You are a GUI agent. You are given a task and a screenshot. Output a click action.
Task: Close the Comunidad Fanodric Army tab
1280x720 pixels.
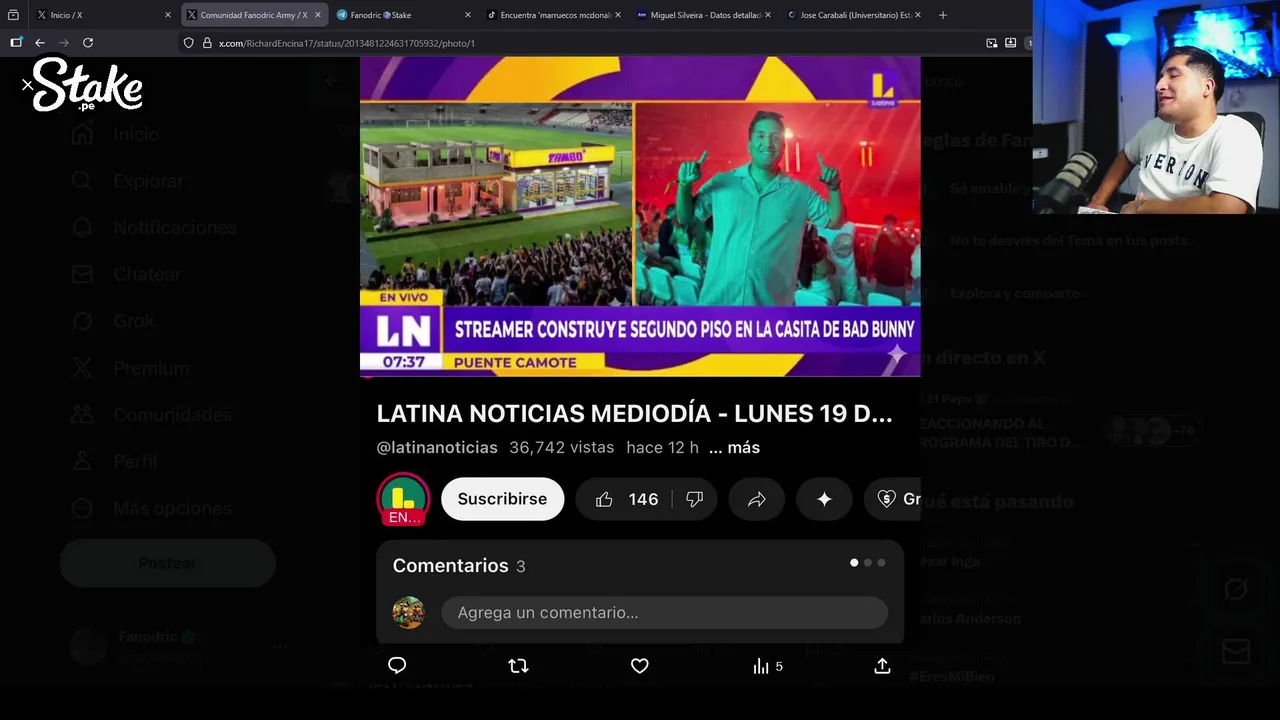[x=317, y=15]
